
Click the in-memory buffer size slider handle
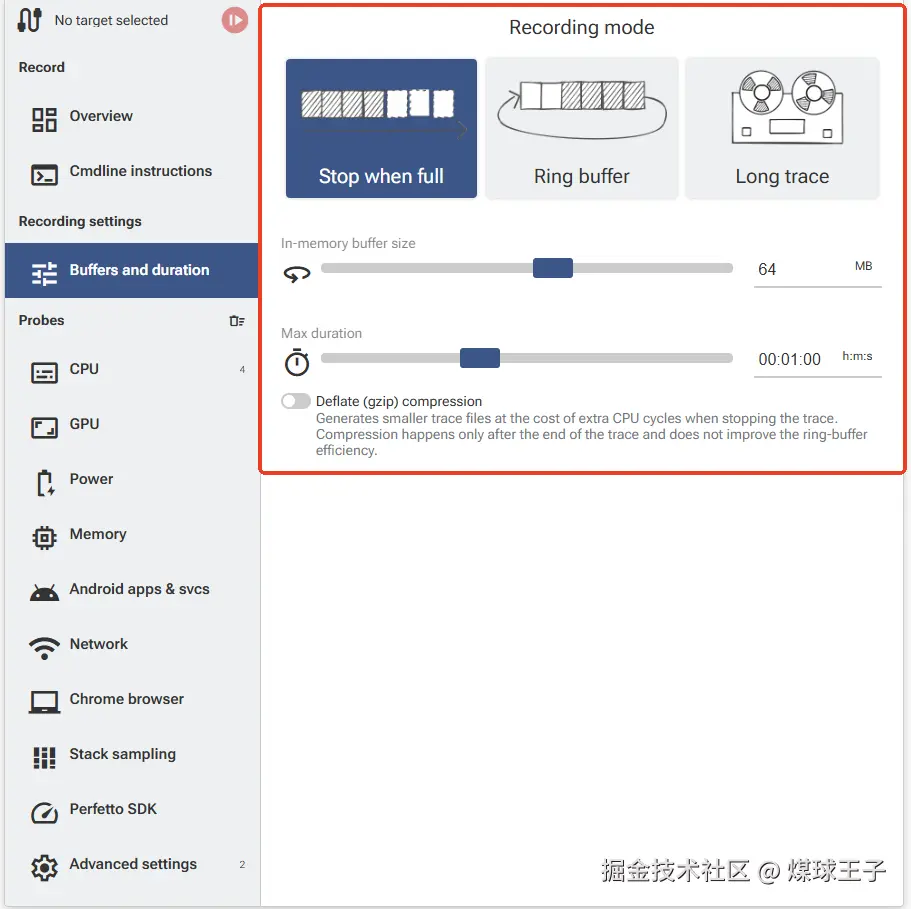[553, 268]
